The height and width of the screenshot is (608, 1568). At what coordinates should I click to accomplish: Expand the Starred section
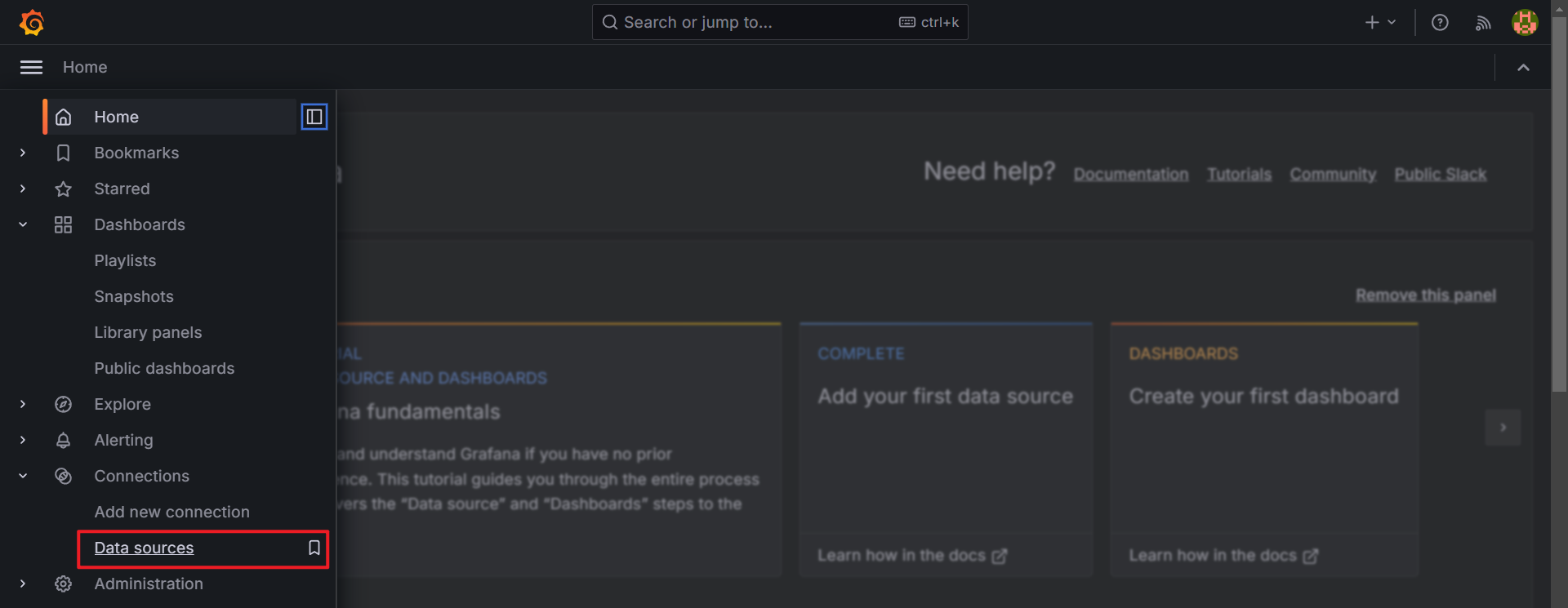pyautogui.click(x=23, y=189)
